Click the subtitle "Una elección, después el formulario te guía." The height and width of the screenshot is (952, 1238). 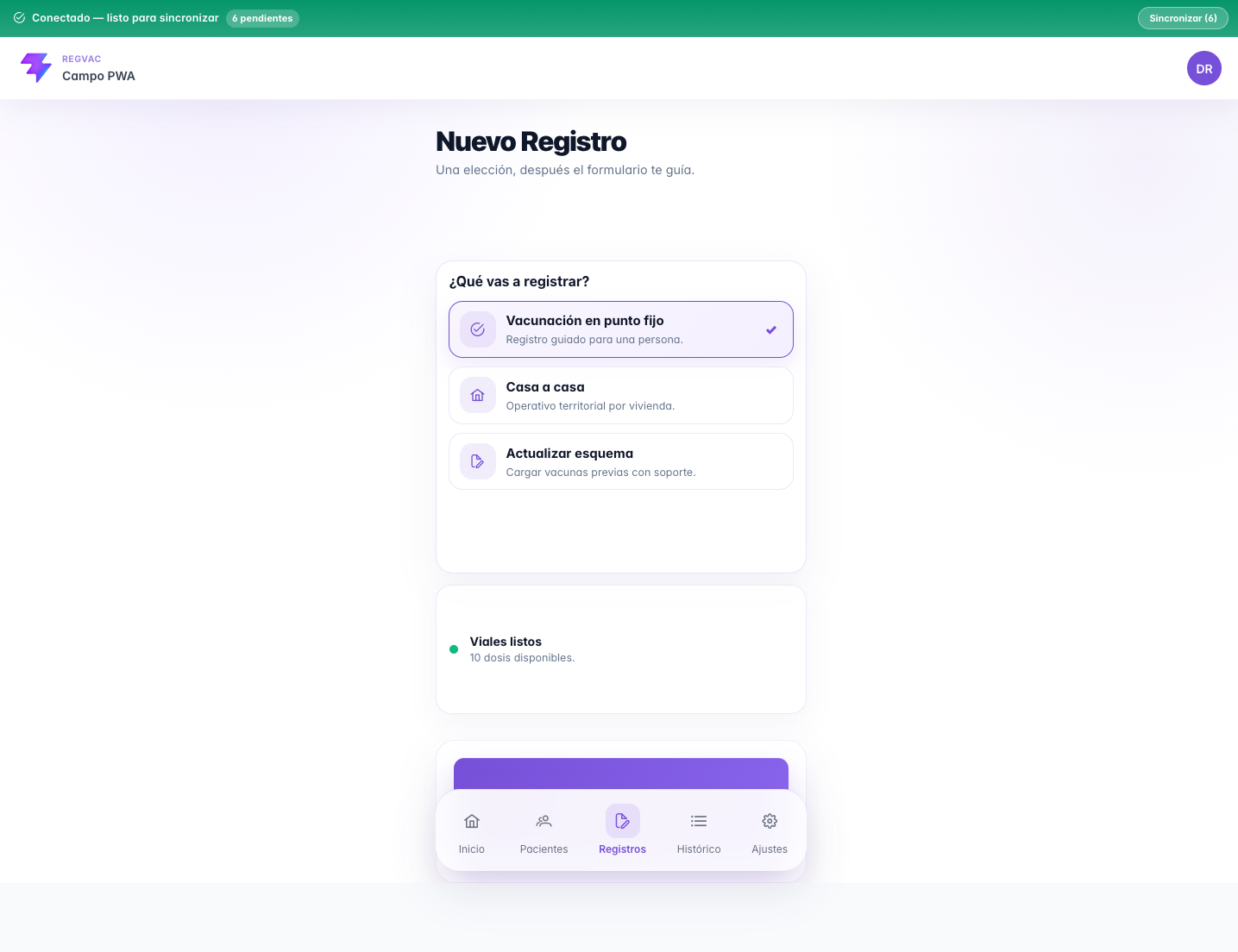tap(565, 170)
